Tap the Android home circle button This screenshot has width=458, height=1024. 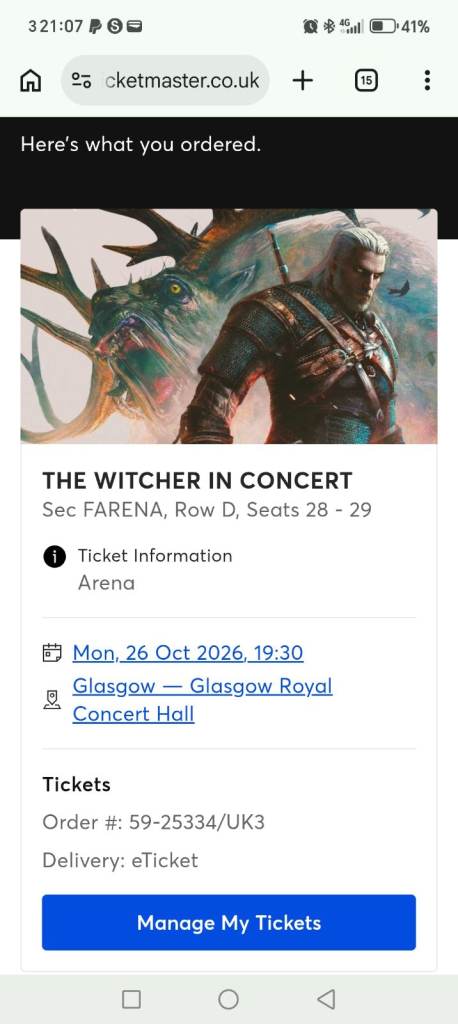[228, 999]
